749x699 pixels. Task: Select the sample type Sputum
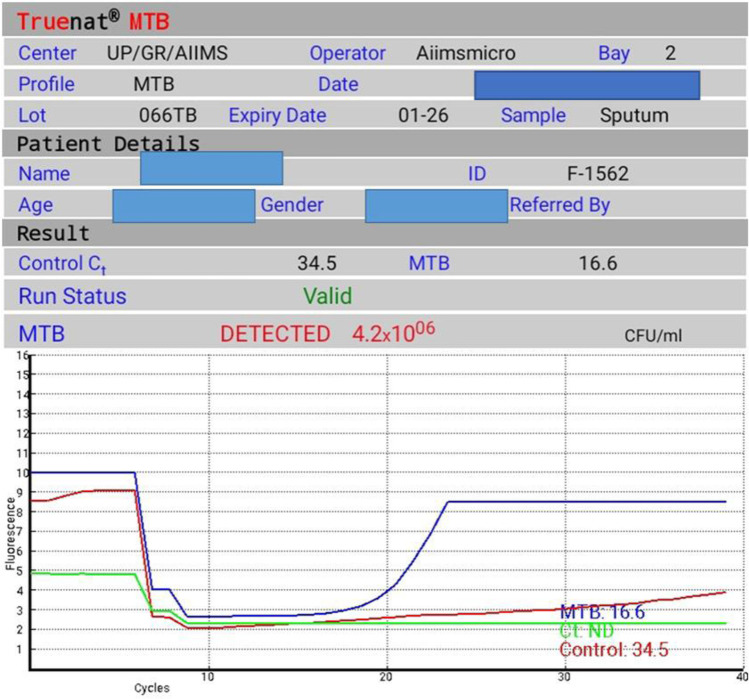[634, 116]
